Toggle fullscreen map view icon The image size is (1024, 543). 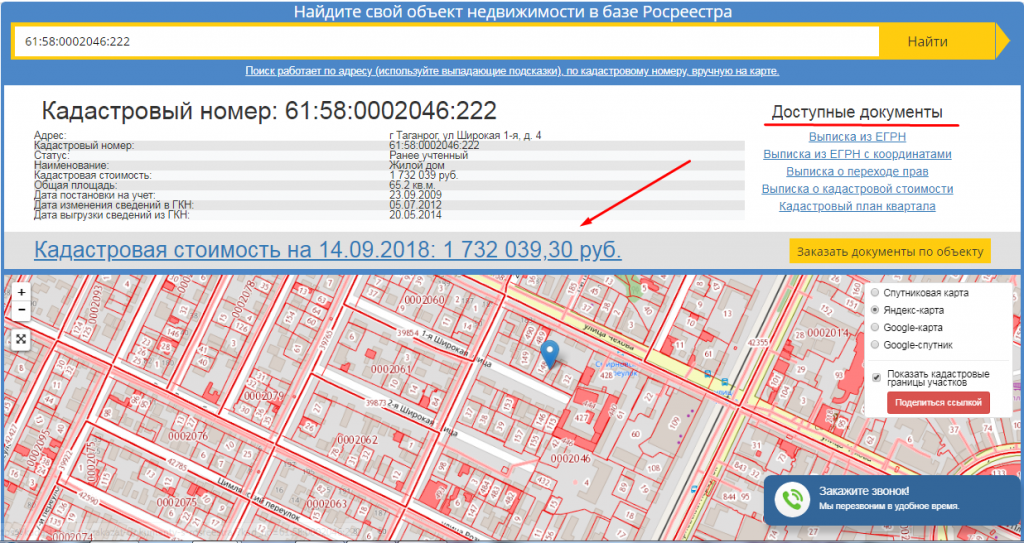tap(21, 339)
